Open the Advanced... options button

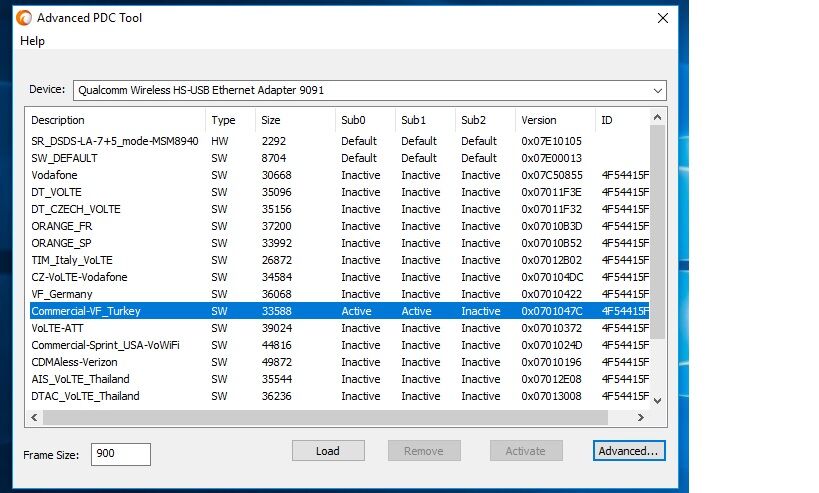pyautogui.click(x=629, y=451)
